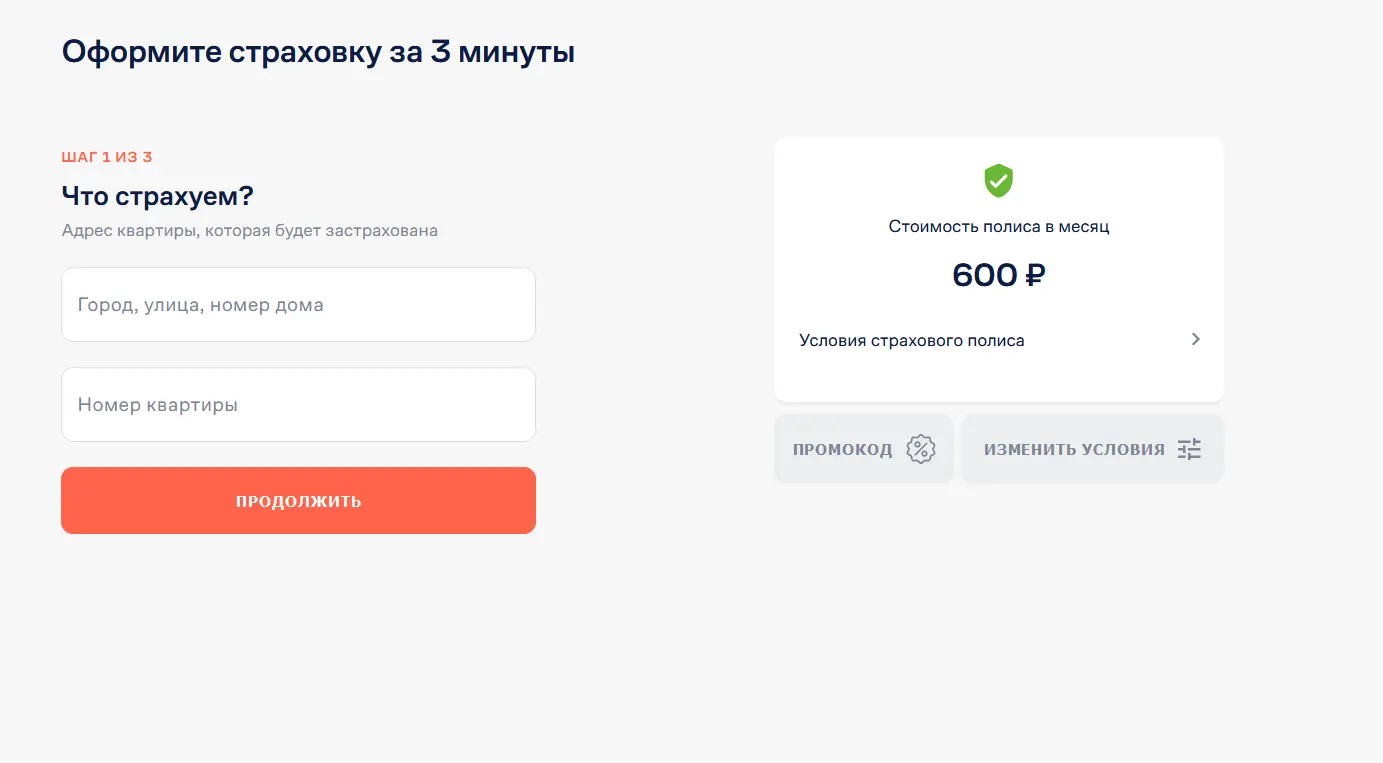The image size is (1383, 763).
Task: Click the white policy cost card background
Action: 998,269
